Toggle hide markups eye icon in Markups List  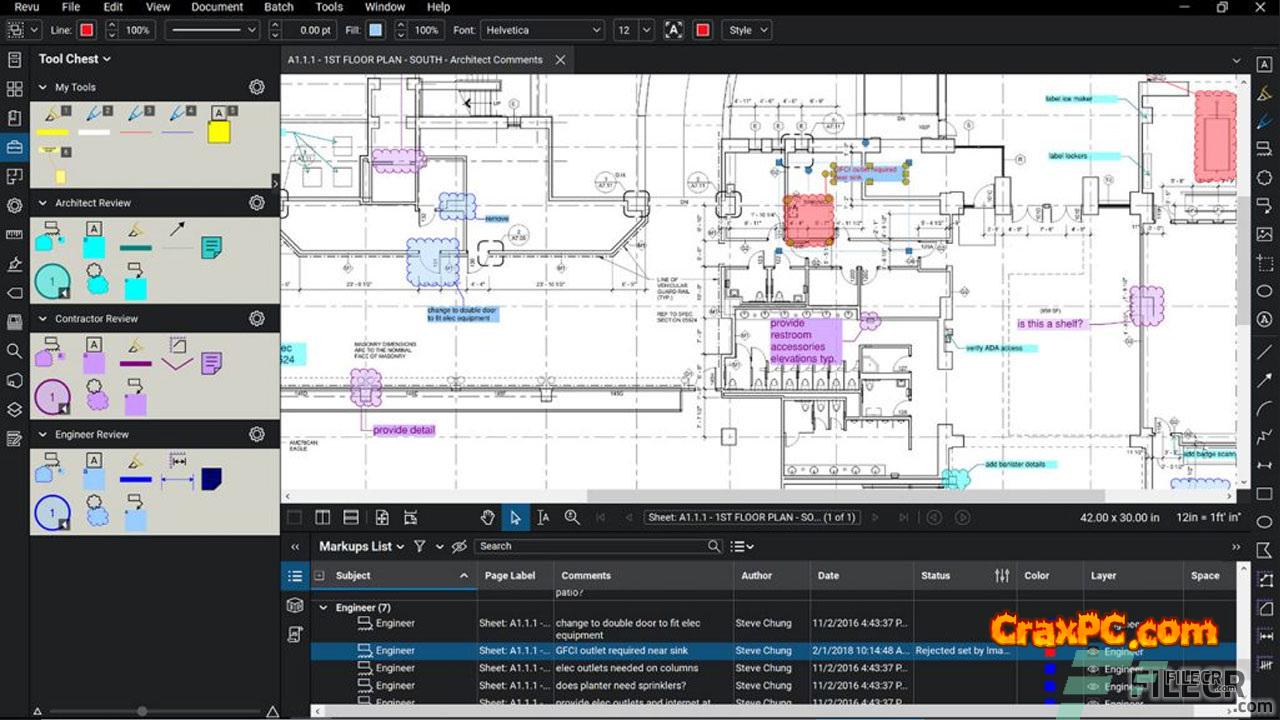click(459, 547)
